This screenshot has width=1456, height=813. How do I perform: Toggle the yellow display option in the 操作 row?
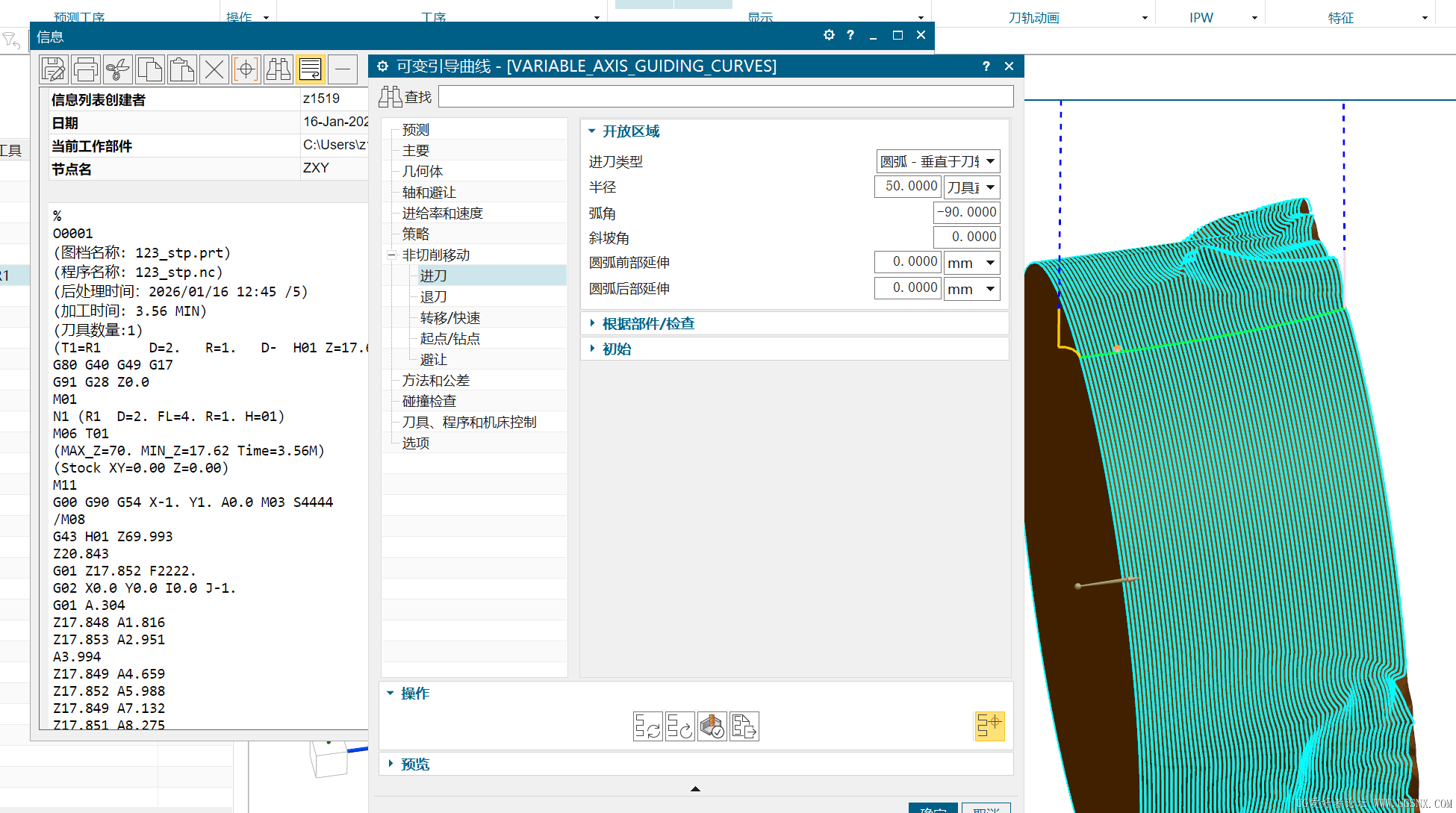pos(989,726)
